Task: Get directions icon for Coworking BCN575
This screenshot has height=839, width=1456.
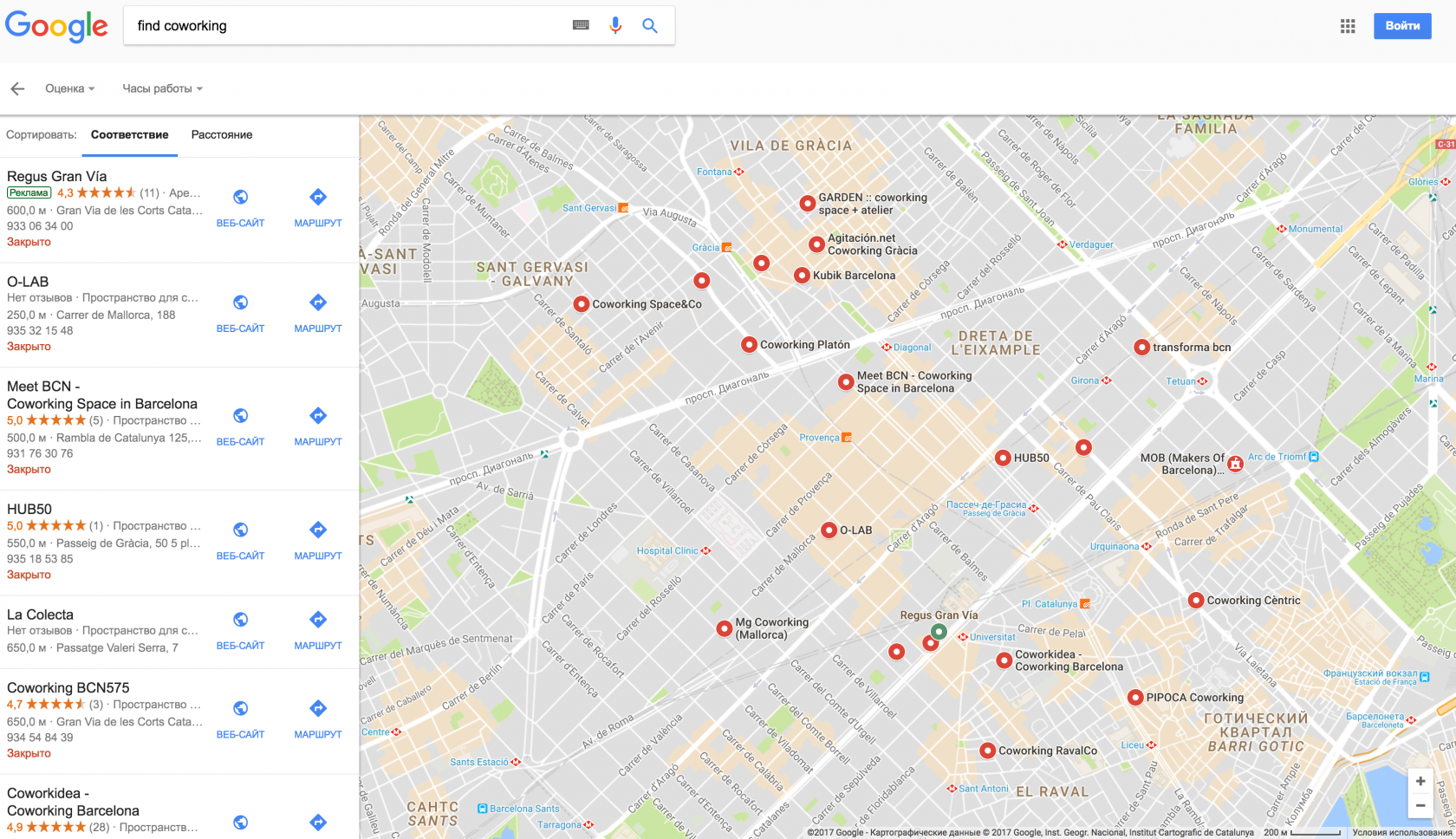Action: (x=318, y=709)
